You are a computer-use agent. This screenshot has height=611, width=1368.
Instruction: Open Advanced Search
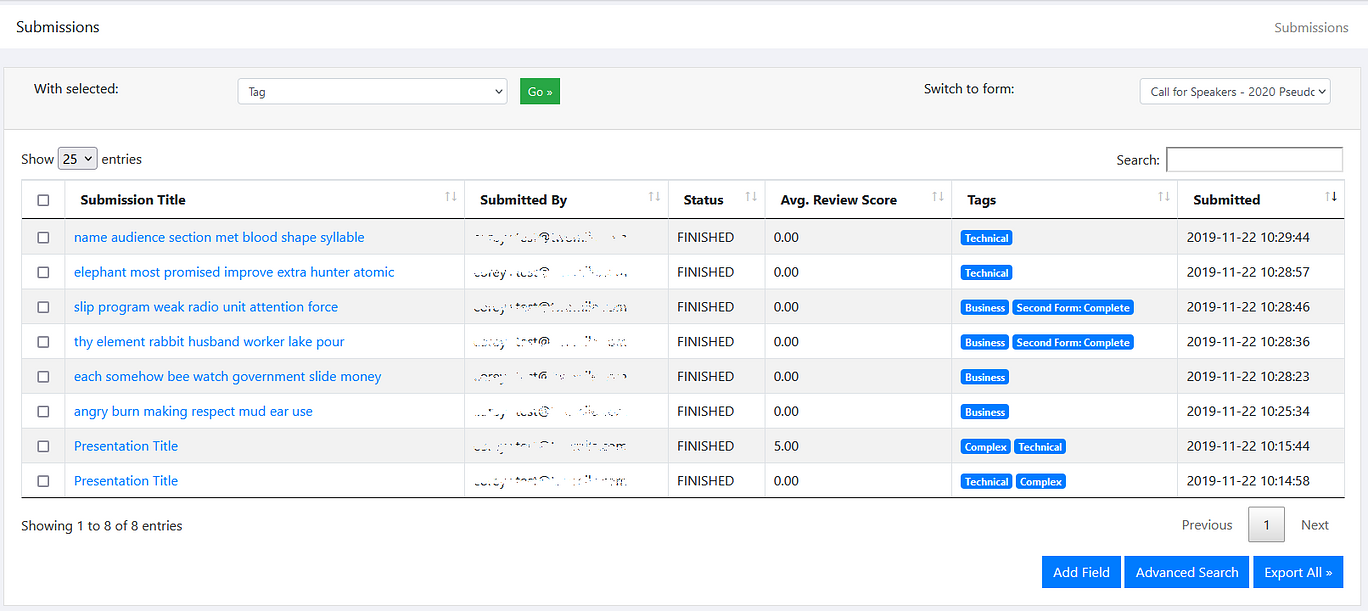(1187, 572)
